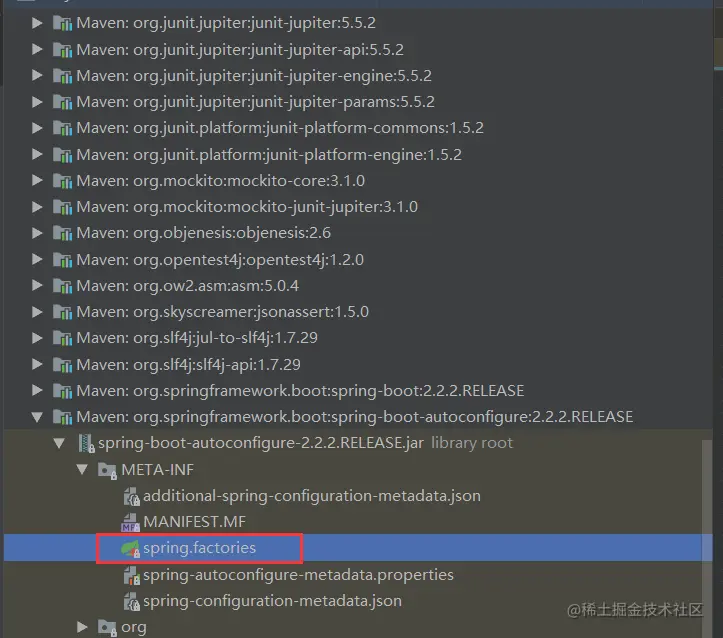The height and width of the screenshot is (638, 723).
Task: Click library icon of ow2.asm:asm:5.0.4
Action: tap(62, 285)
